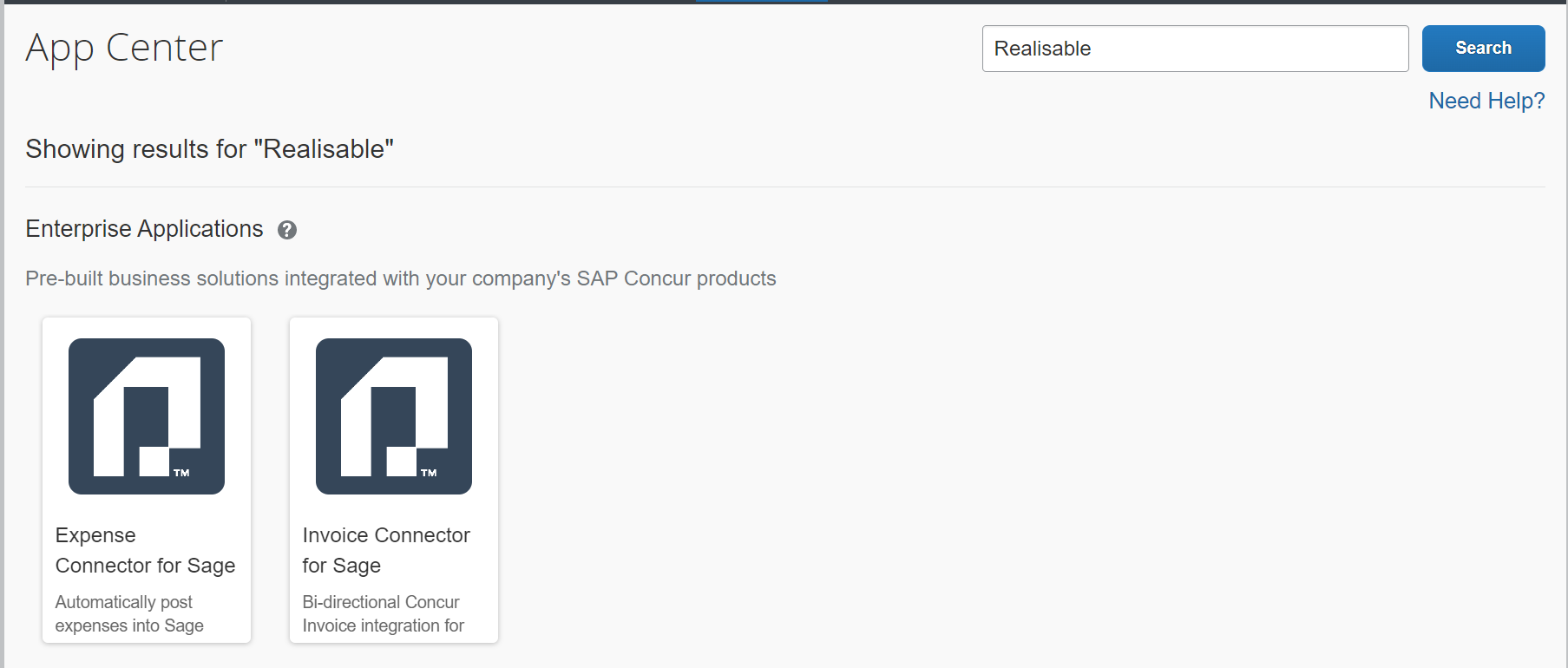Click the Enterprise Applications help question-mark icon

[287, 230]
